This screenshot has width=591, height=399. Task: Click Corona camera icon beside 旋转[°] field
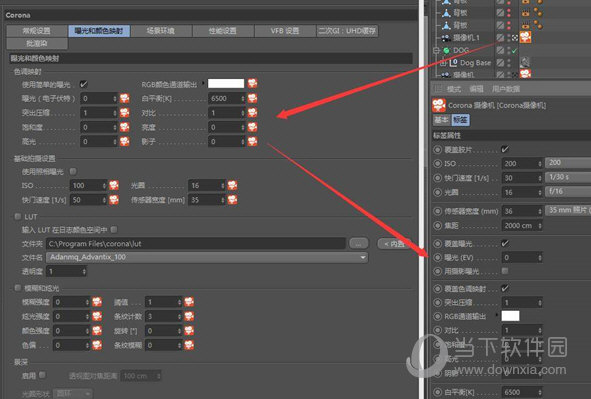pyautogui.click(x=189, y=330)
